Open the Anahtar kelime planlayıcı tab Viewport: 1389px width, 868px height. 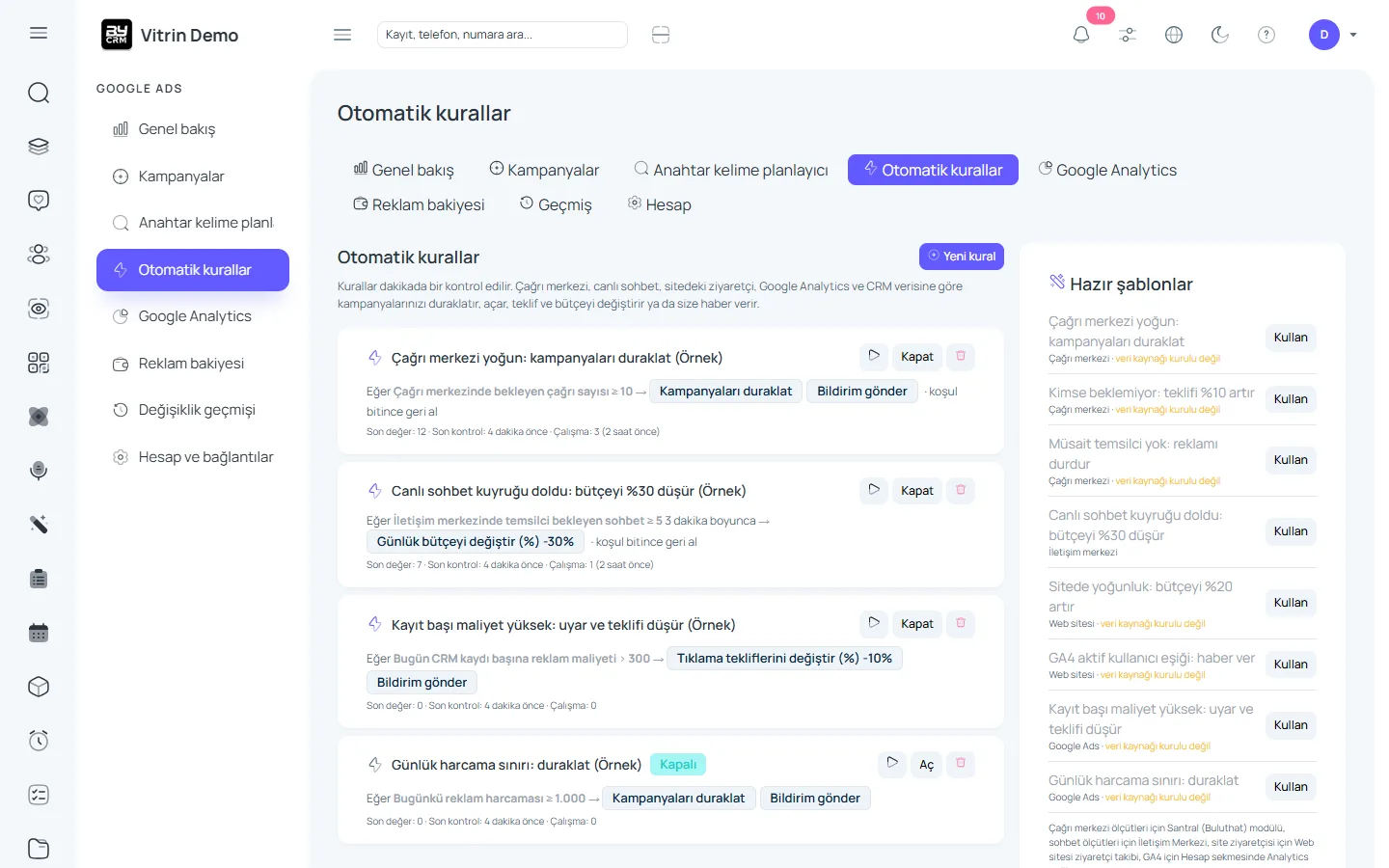(x=731, y=170)
